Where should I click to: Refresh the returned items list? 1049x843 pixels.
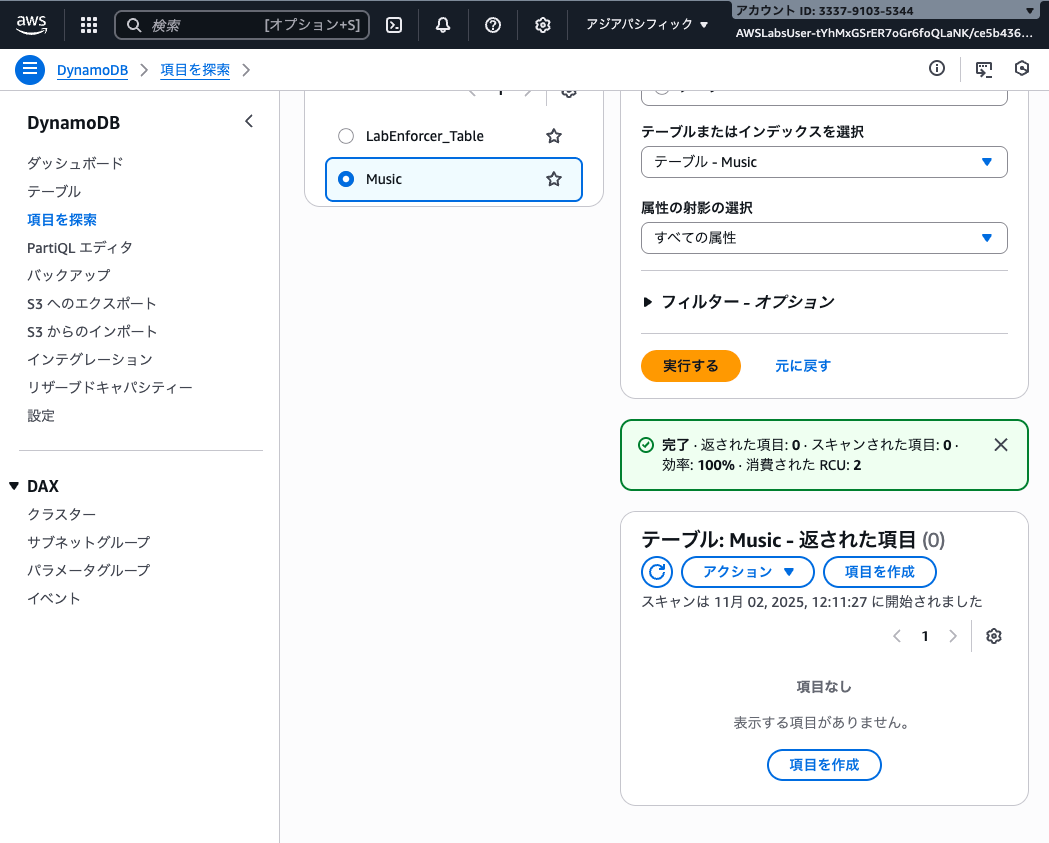(657, 571)
